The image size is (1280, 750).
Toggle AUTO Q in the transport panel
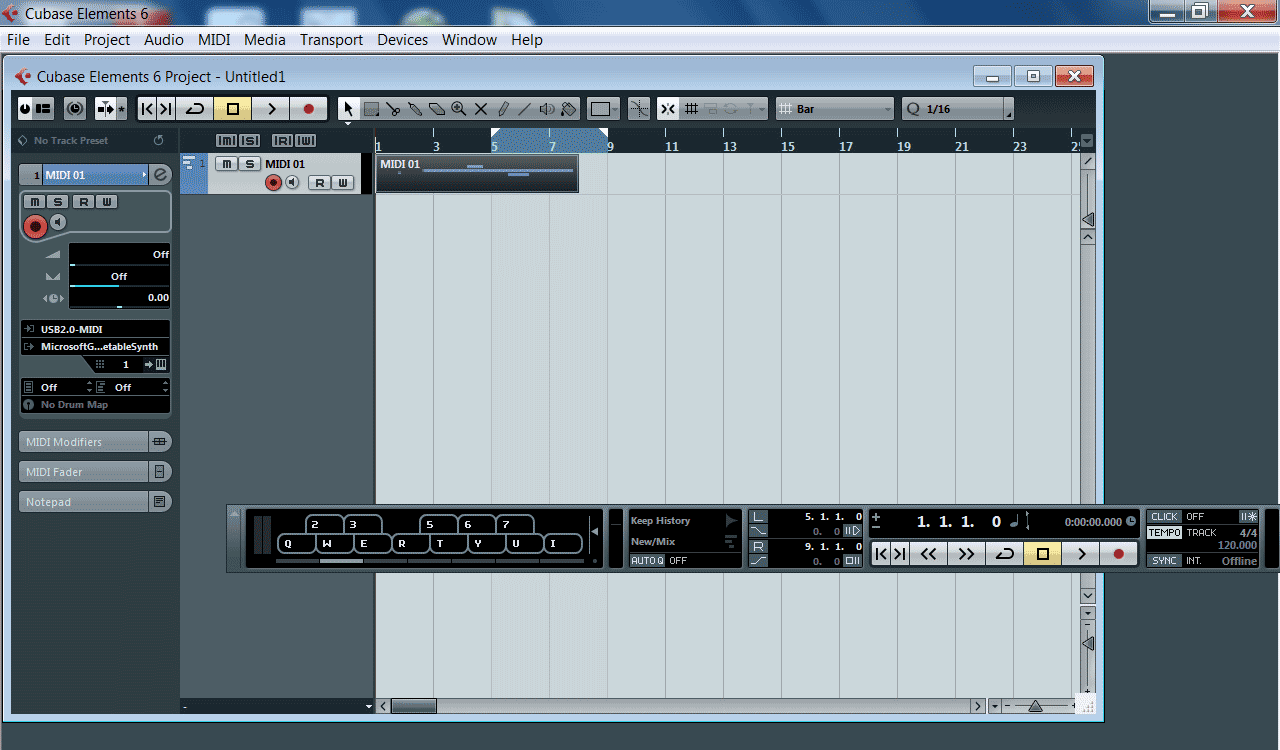(647, 561)
